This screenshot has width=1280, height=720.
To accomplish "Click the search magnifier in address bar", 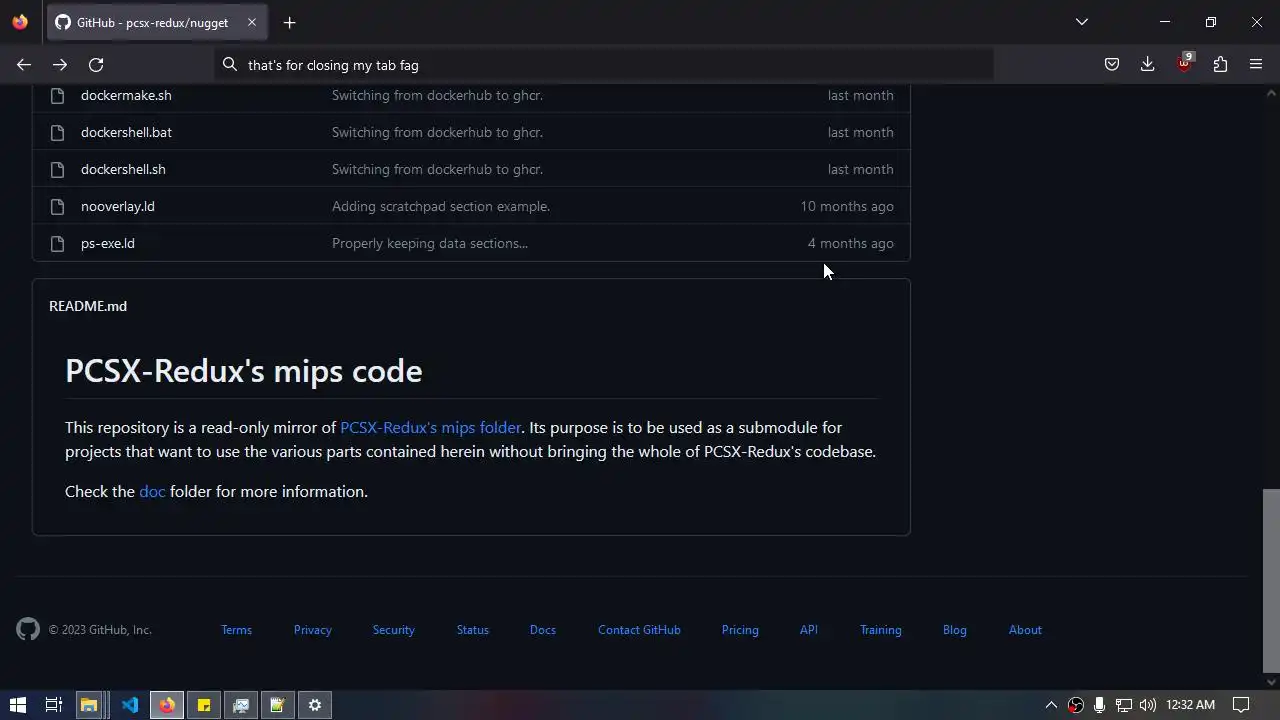I will tap(230, 65).
